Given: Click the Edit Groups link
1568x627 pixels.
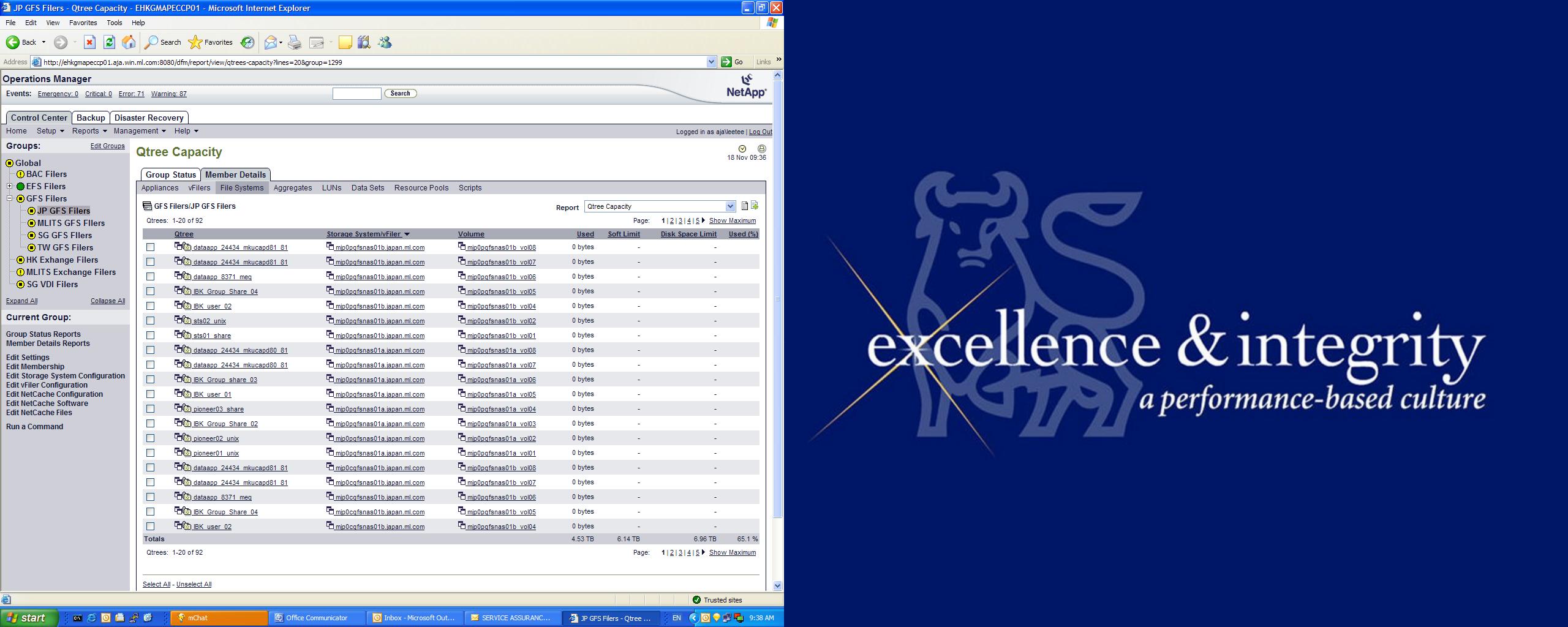Looking at the screenshot, I should pos(108,146).
